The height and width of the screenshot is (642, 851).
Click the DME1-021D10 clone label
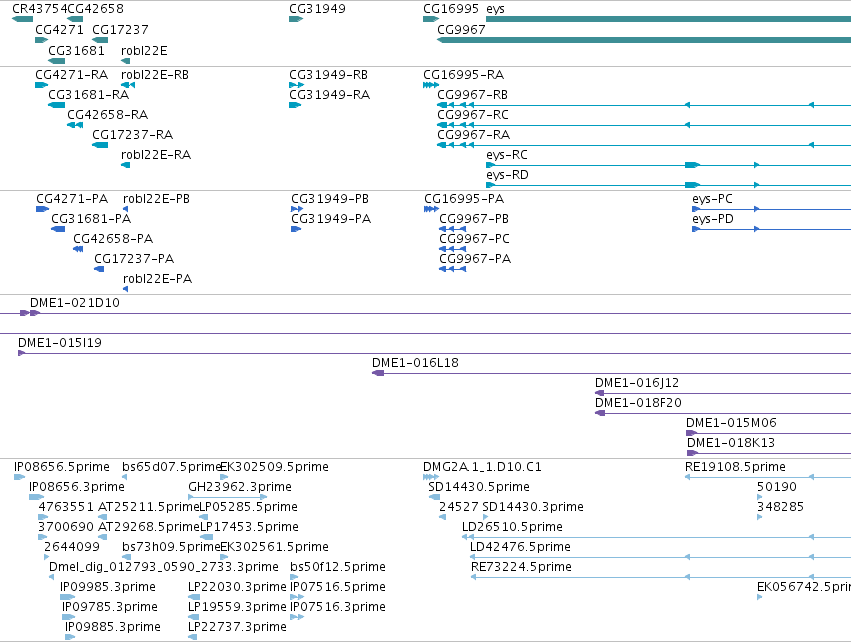[x=74, y=303]
